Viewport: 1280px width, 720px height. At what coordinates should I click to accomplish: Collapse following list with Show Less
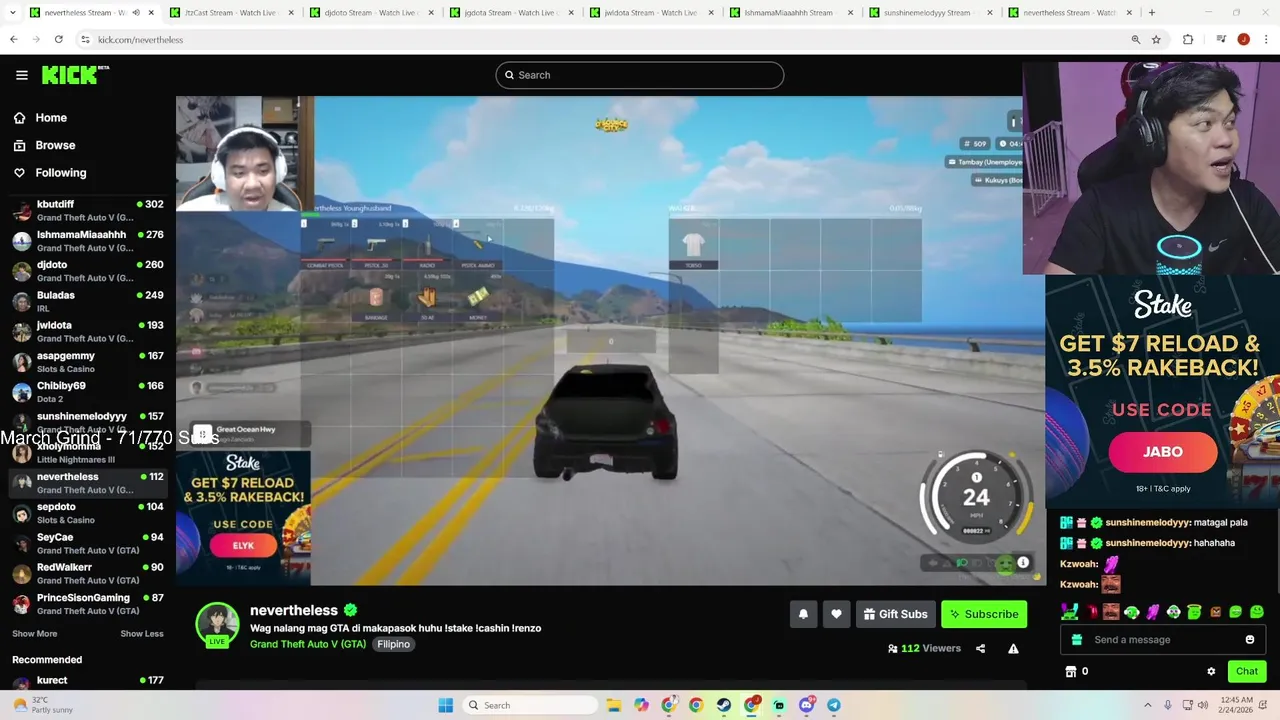point(142,634)
